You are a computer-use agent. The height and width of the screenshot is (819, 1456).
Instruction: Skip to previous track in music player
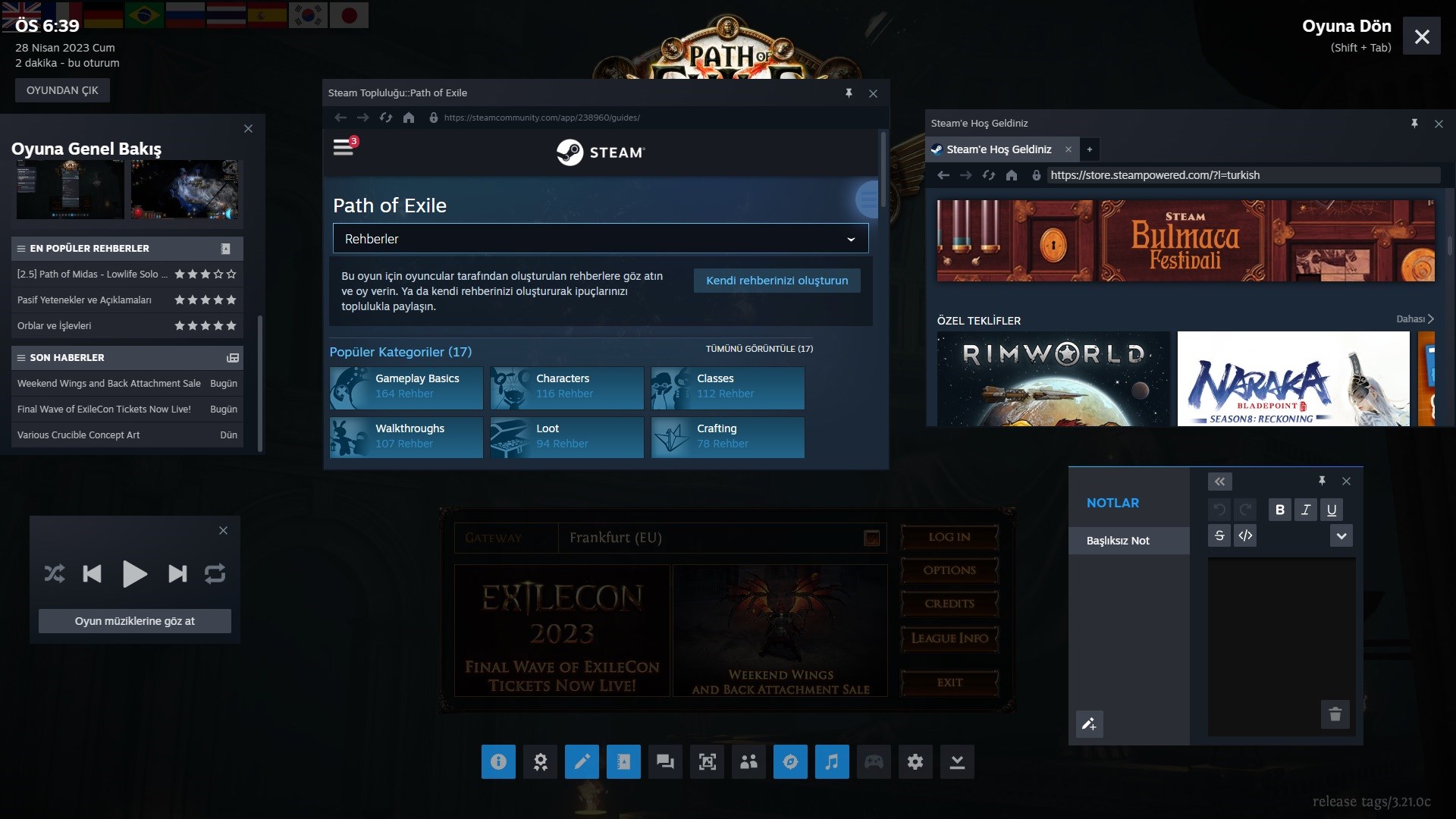click(x=92, y=573)
